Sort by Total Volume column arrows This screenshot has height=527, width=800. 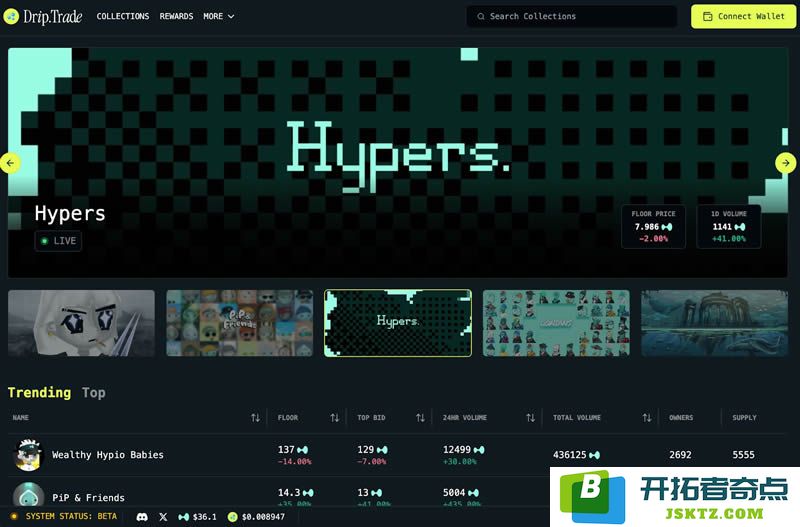647,418
